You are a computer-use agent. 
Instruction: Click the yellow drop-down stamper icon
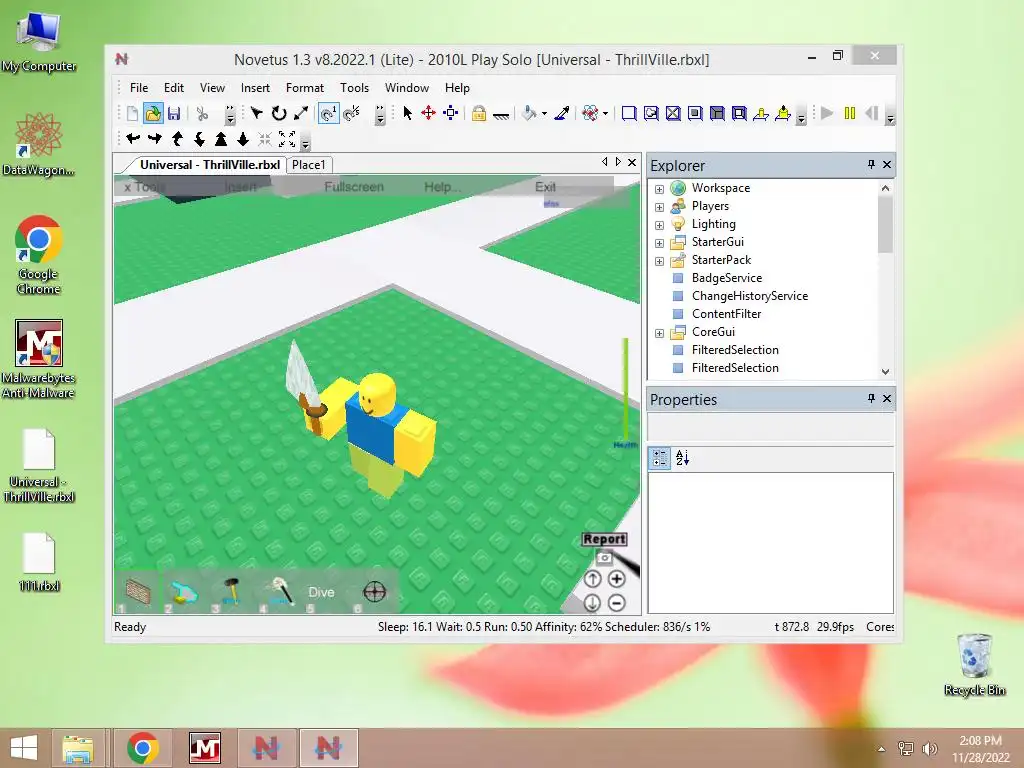pyautogui.click(x=782, y=114)
